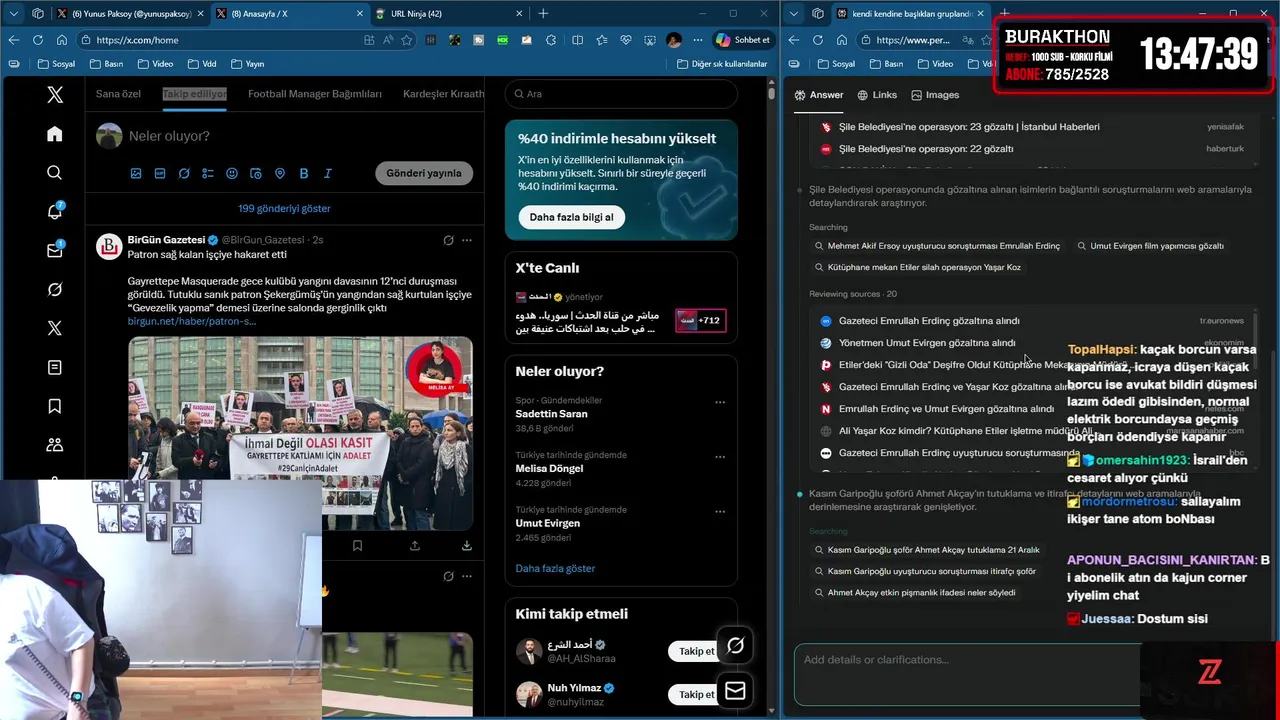
Task: Open tab actions dropdown in left browser
Action: (14, 13)
